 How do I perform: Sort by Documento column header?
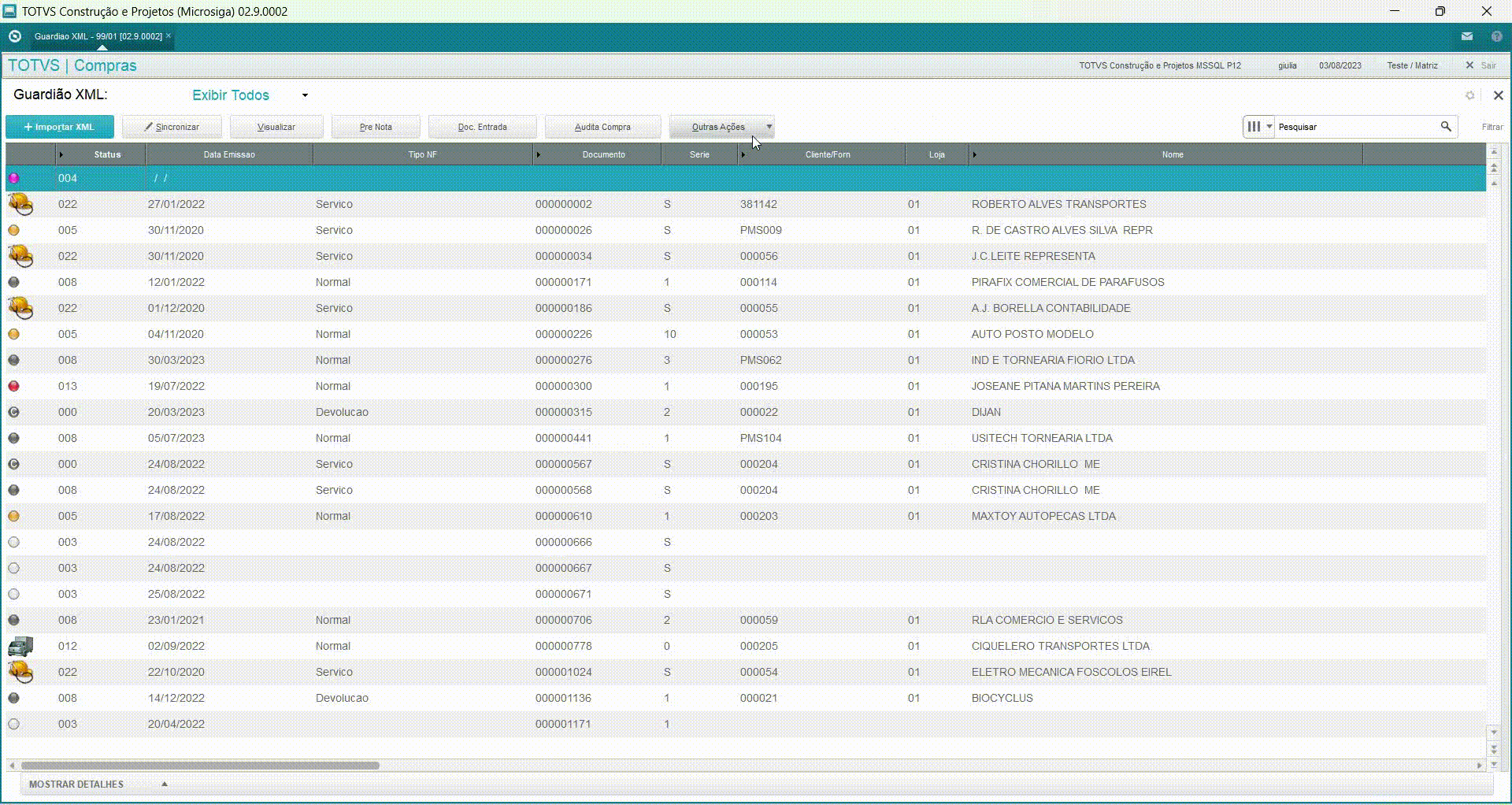(x=598, y=154)
